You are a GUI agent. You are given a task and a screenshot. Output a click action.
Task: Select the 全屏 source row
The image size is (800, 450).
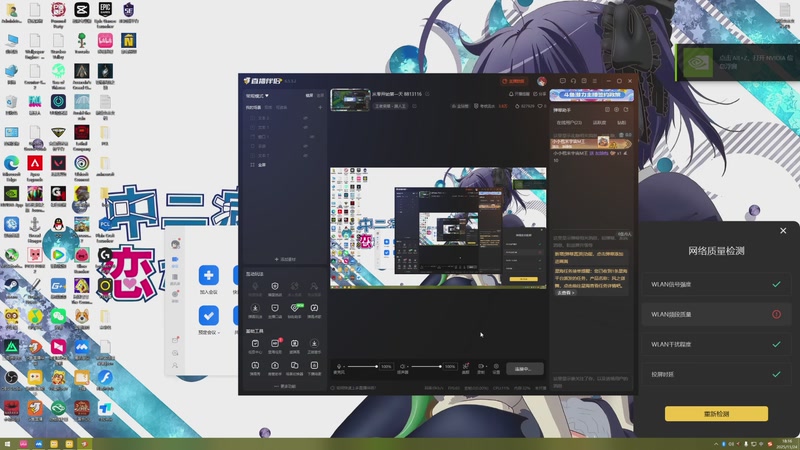click(x=286, y=165)
